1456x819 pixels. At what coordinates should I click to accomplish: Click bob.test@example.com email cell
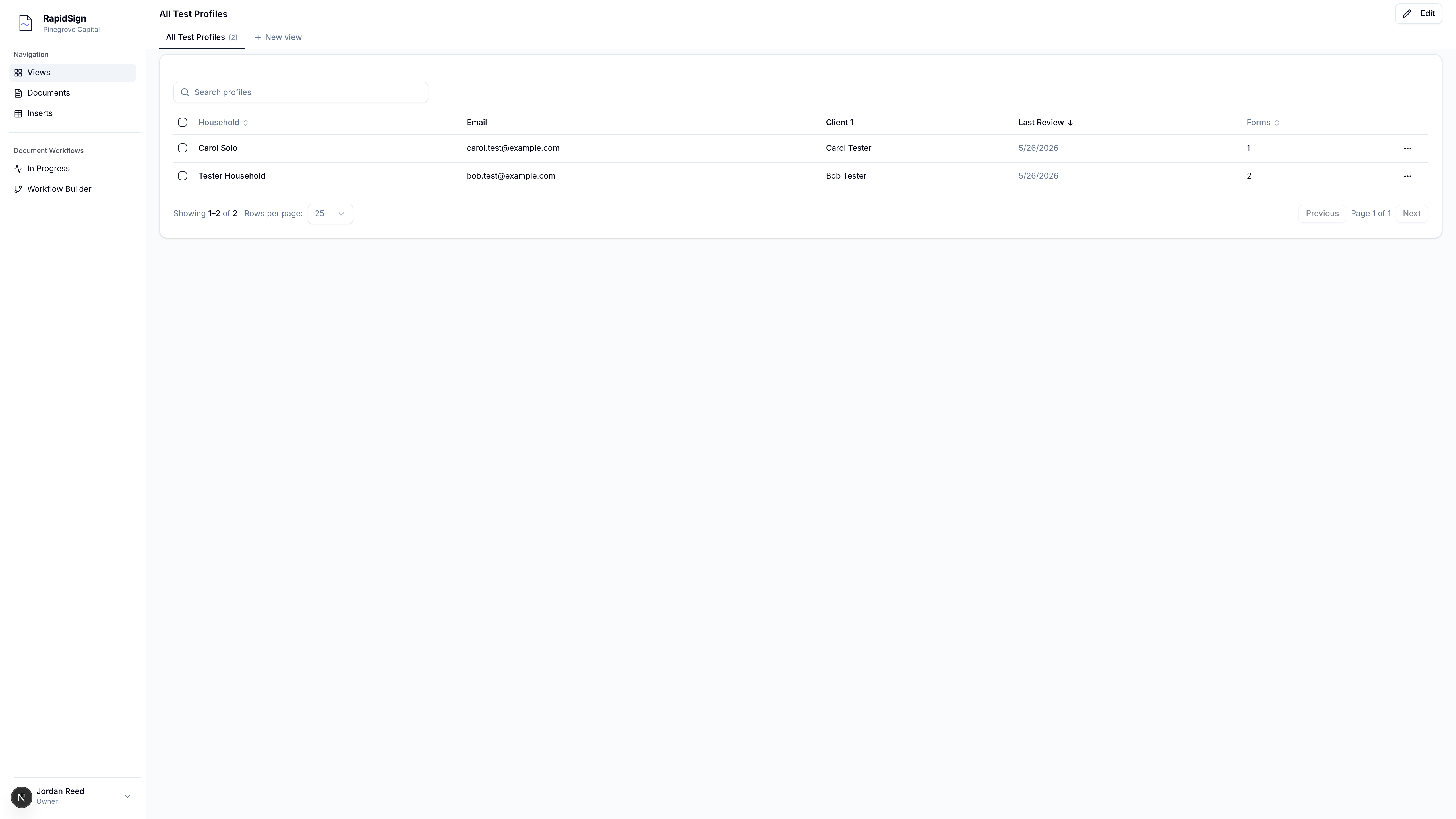[x=511, y=176]
